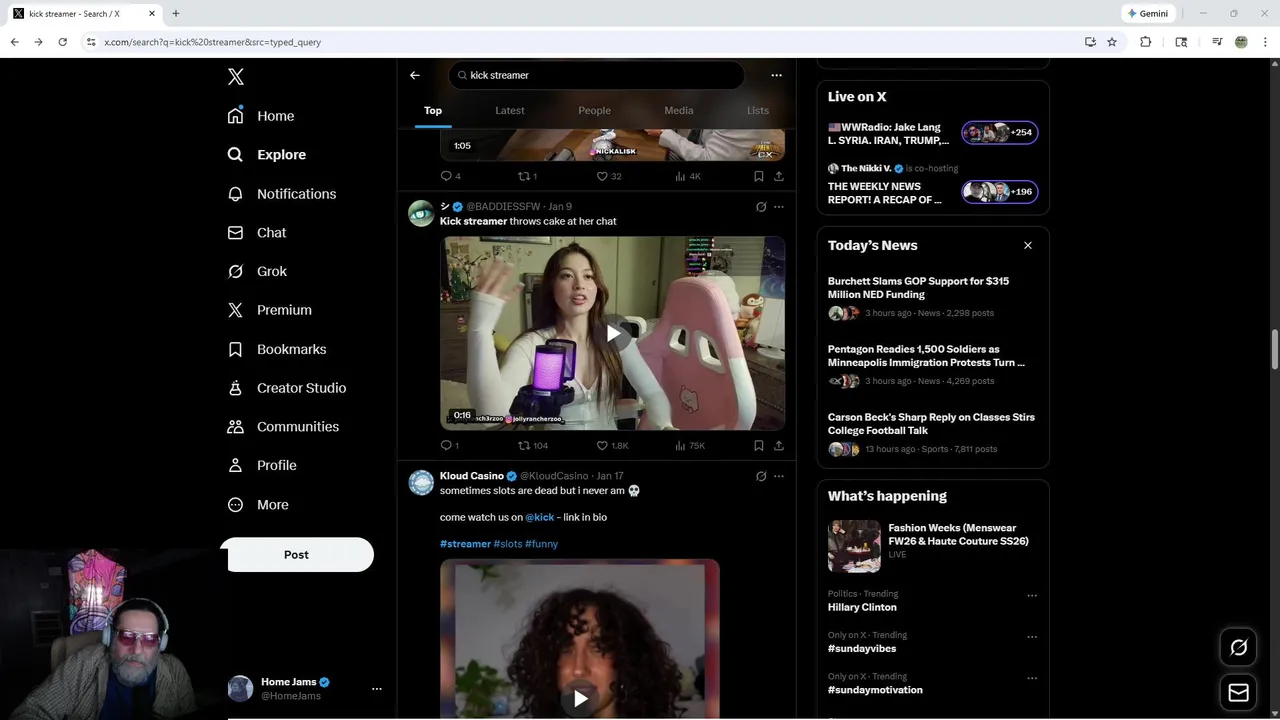
Task: Open Premium in the sidebar
Action: click(270, 310)
